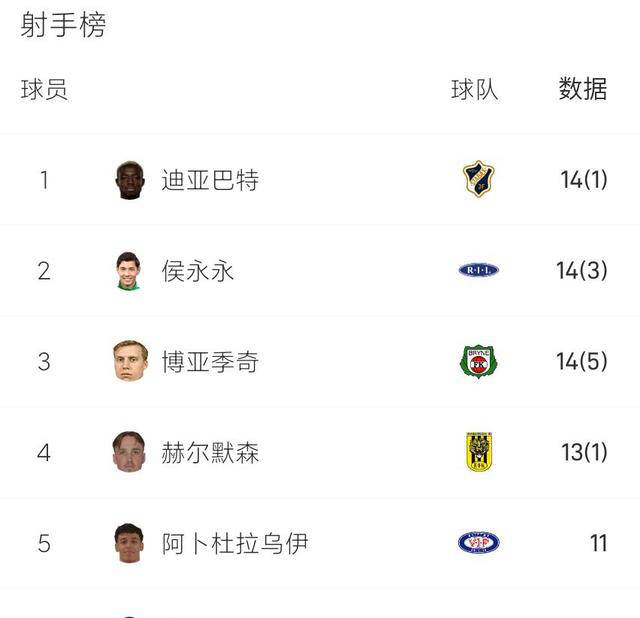Tap the 球员 column header
The image size is (640, 618).
pos(44,89)
